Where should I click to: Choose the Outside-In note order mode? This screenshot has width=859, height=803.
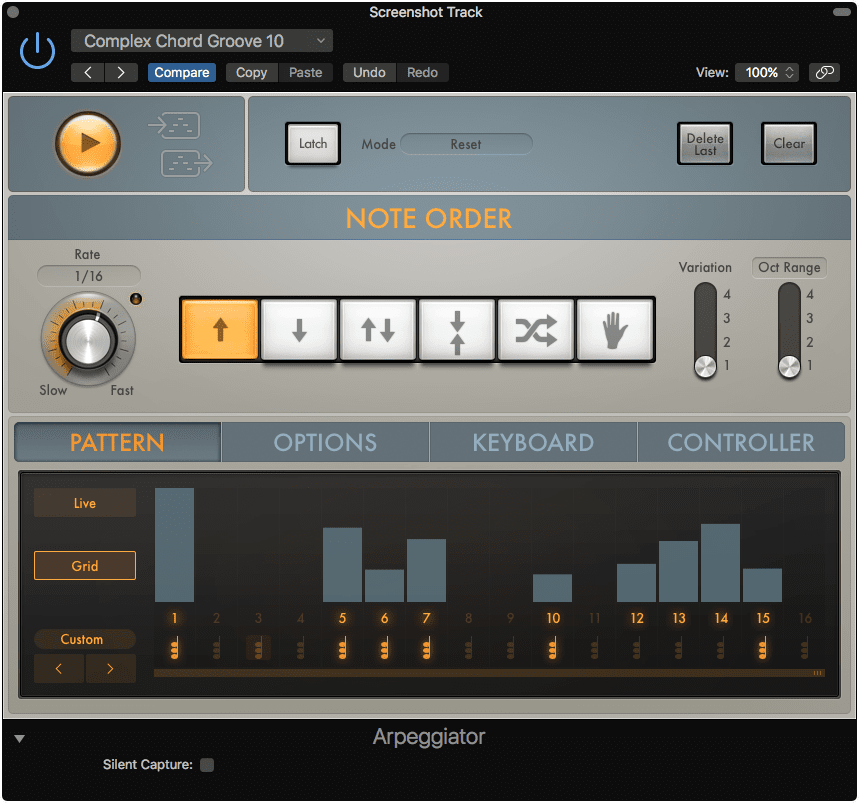[x=456, y=330]
